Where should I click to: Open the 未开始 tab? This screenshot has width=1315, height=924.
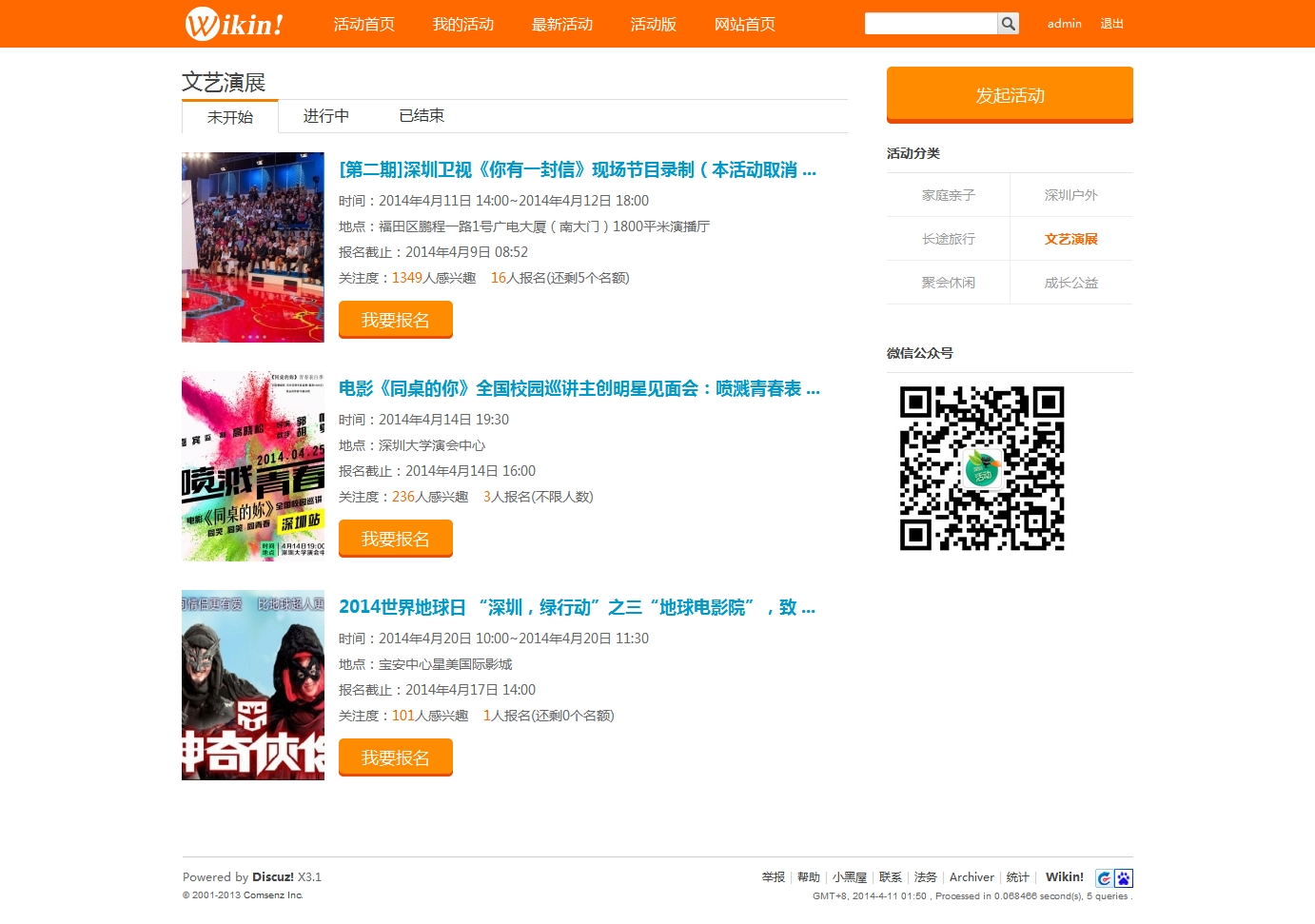point(230,117)
